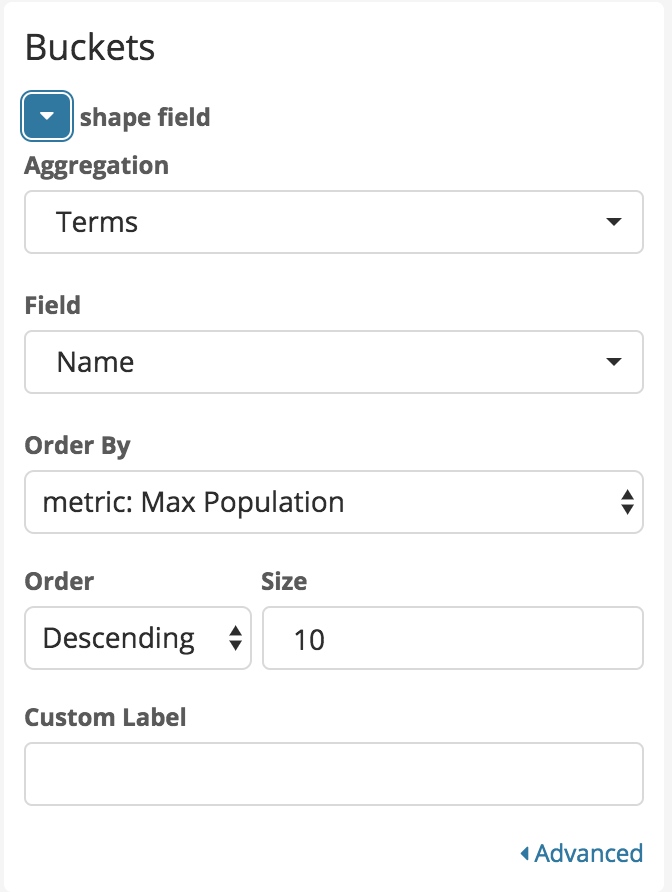Click the Size label text
Image resolution: width=672 pixels, height=892 pixels.
pos(284,581)
